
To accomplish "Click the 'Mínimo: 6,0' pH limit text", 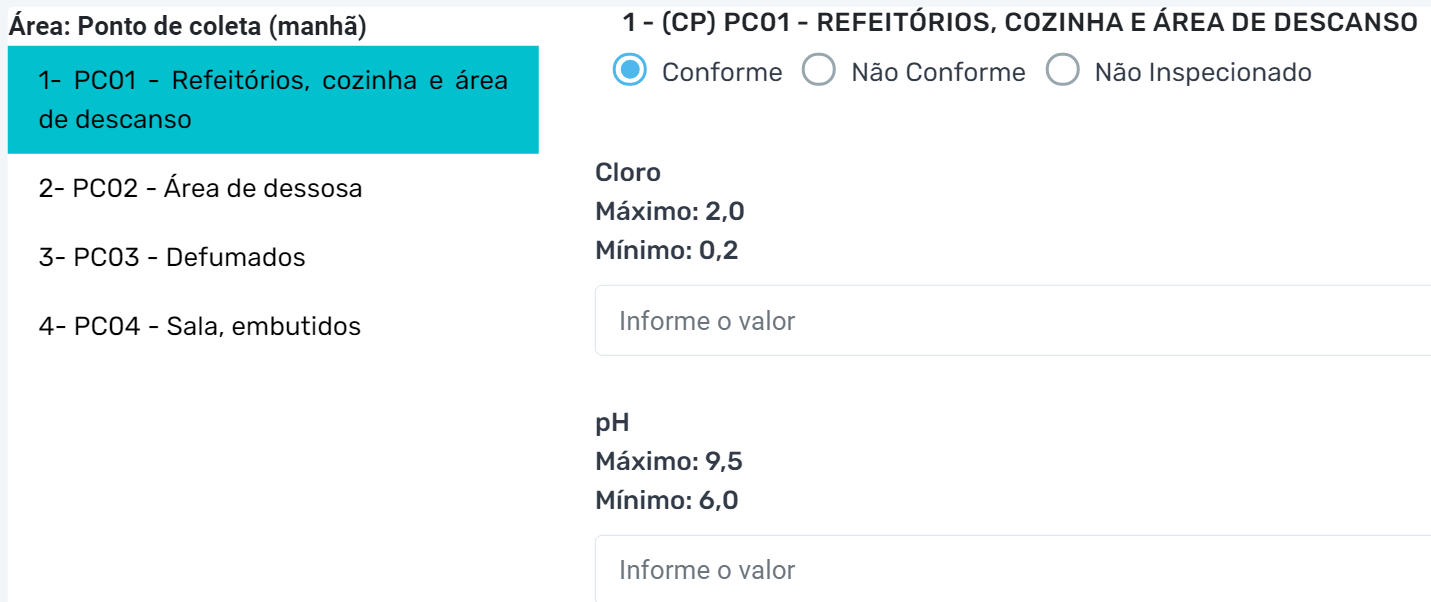I will (x=666, y=500).
